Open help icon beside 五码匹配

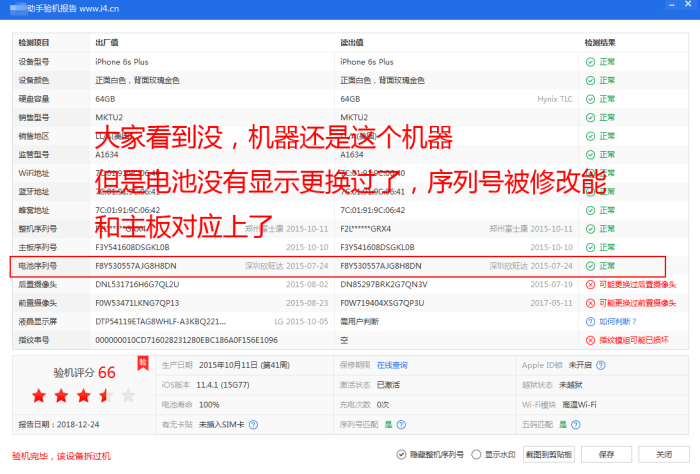pyautogui.click(x=575, y=424)
